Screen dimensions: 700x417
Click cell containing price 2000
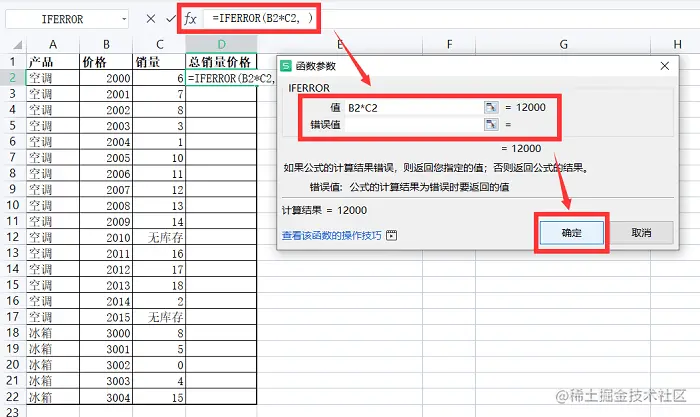[106, 78]
